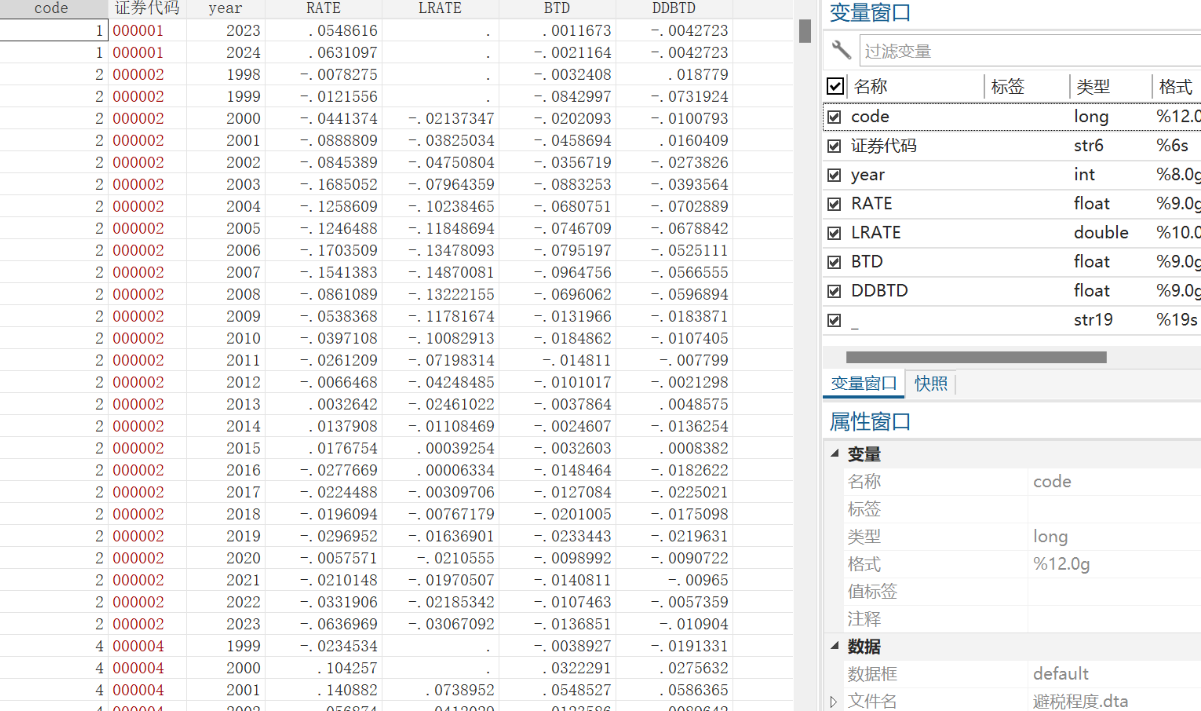Image resolution: width=1201 pixels, height=711 pixels.
Task: Select the code variable name in list
Action: (x=870, y=117)
